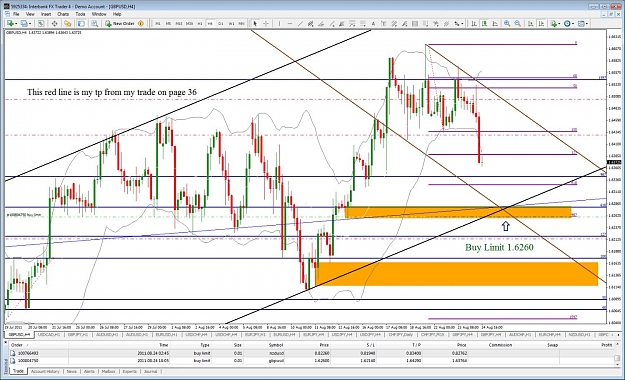Switch to Bar Chart display icon
The width and height of the screenshot is (625, 380).
pyautogui.click(x=474, y=24)
